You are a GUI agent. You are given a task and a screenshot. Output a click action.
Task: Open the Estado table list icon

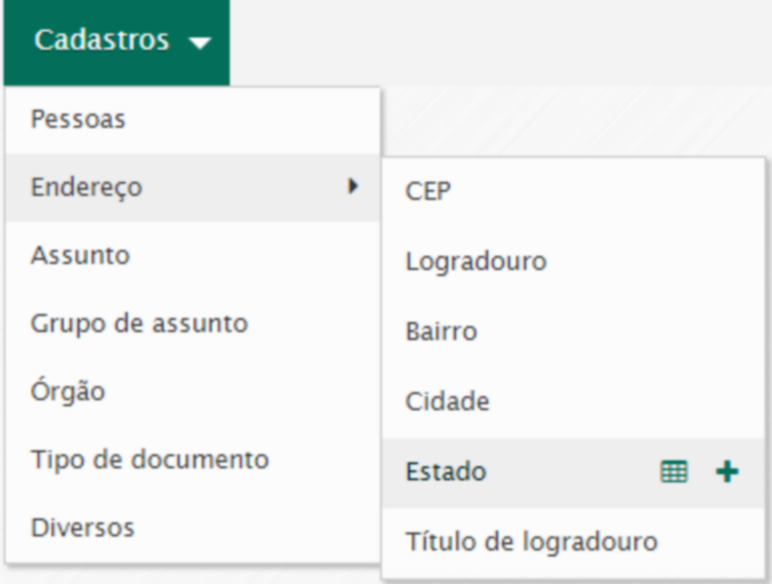674,473
